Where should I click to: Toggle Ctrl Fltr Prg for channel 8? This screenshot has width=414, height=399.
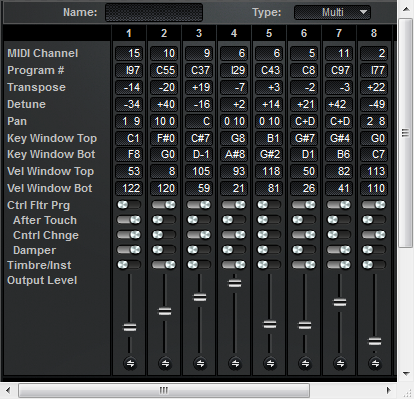click(x=374, y=205)
